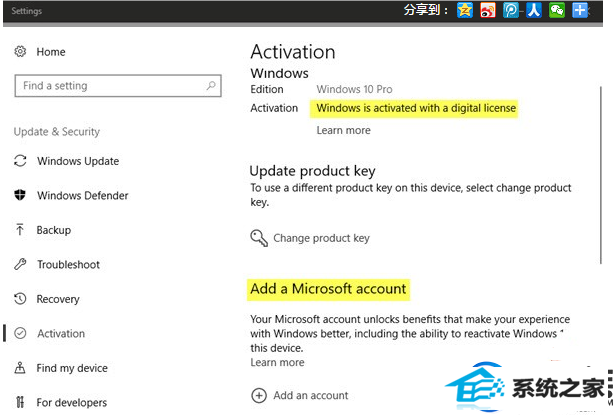The image size is (613, 415).
Task: Click the For developers tools icon
Action: click(x=20, y=402)
